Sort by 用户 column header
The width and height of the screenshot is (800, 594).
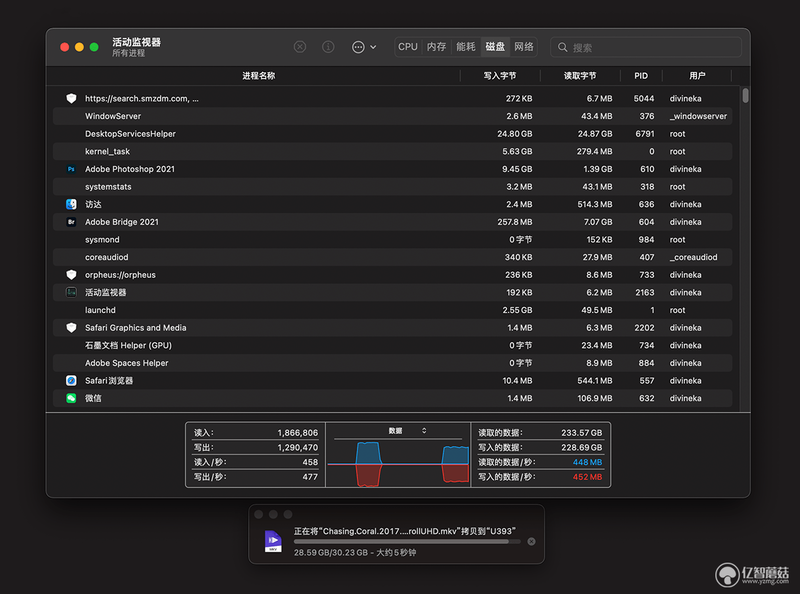[697, 76]
